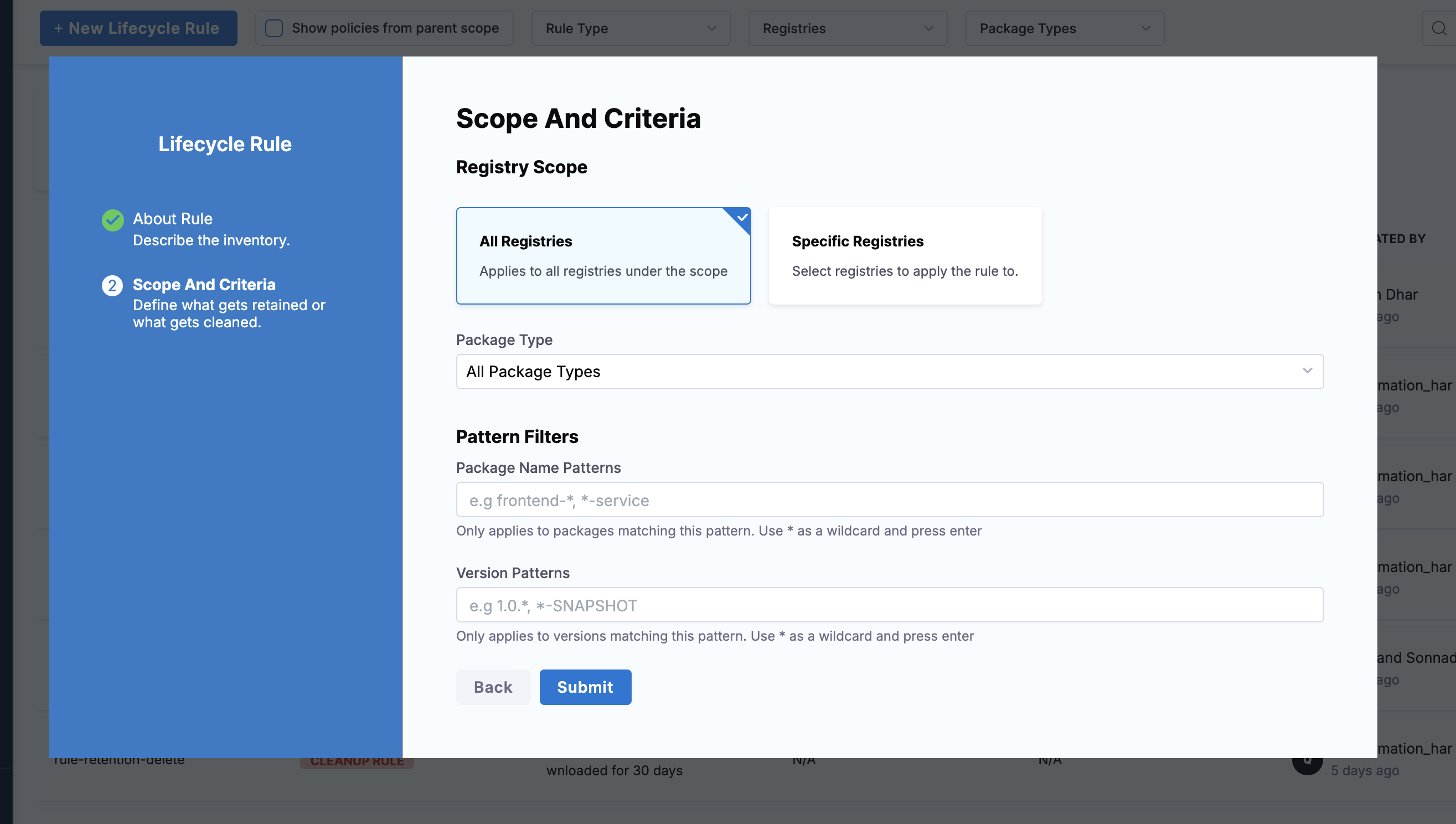Click the step 2 circle icon
This screenshot has height=824, width=1456.
click(112, 285)
